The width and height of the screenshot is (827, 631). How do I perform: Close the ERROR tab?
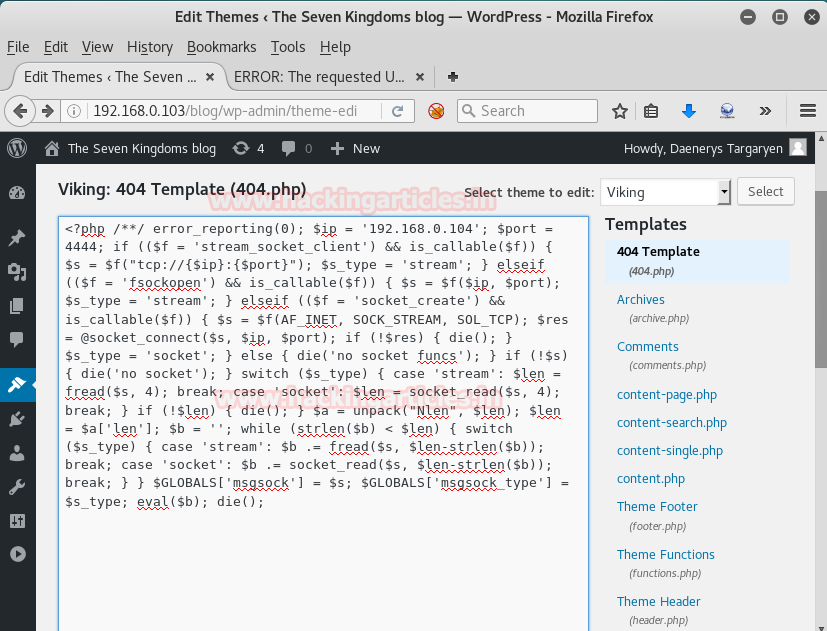tap(420, 77)
